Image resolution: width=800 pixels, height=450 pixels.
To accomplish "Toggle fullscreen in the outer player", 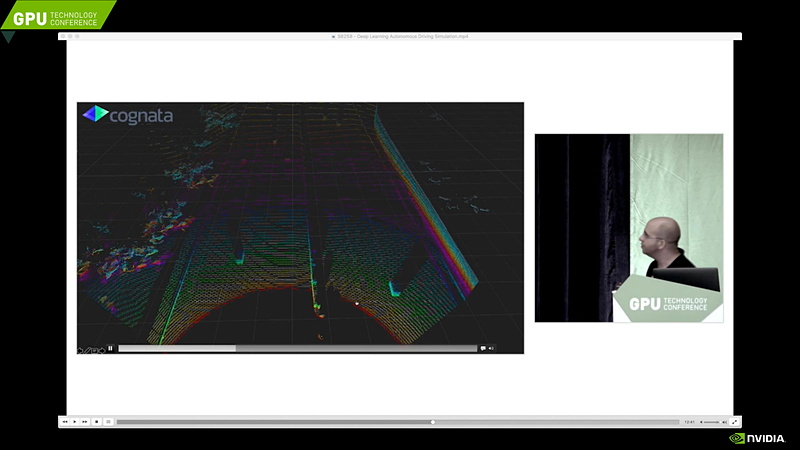I will 734,422.
